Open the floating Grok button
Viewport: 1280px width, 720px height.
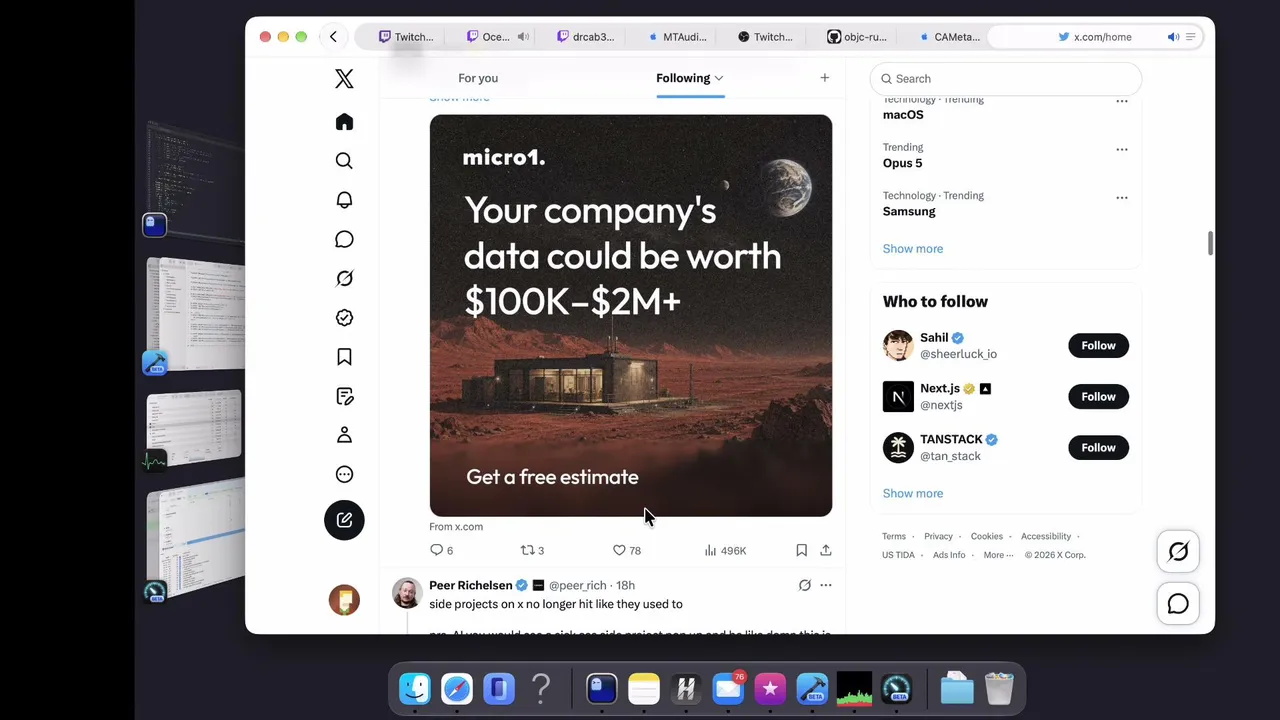point(1178,551)
